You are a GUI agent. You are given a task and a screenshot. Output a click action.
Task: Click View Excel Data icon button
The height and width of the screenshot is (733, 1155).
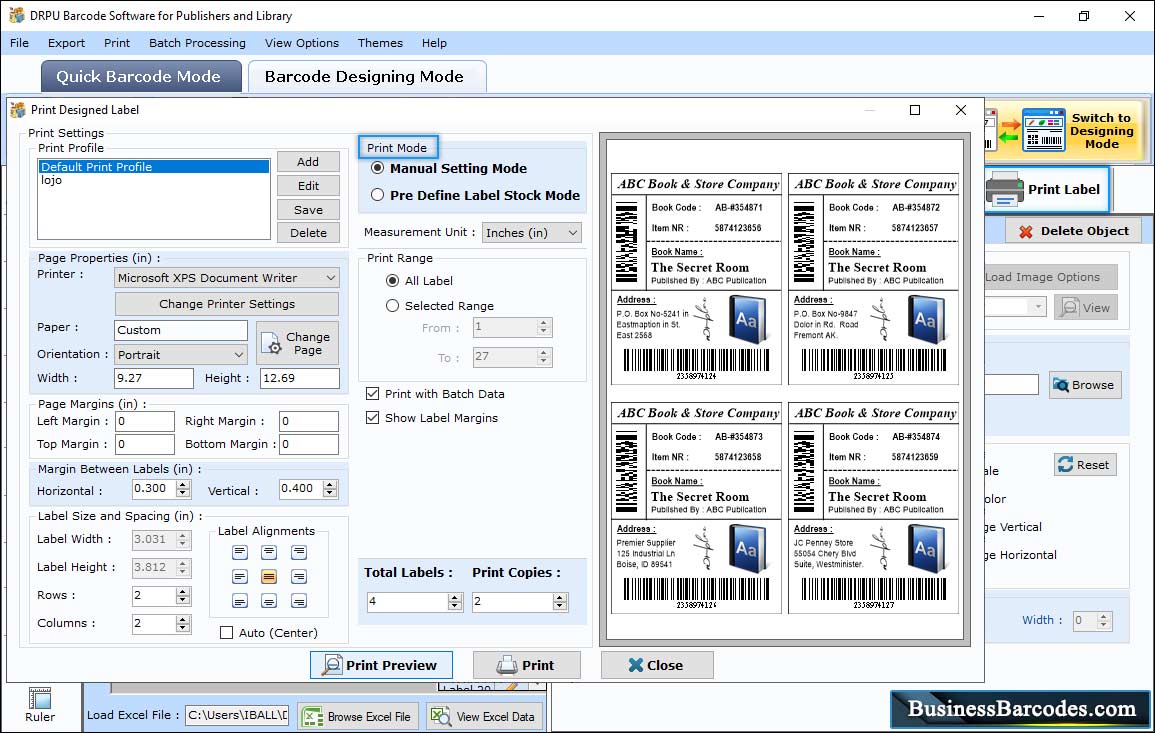pos(485,716)
